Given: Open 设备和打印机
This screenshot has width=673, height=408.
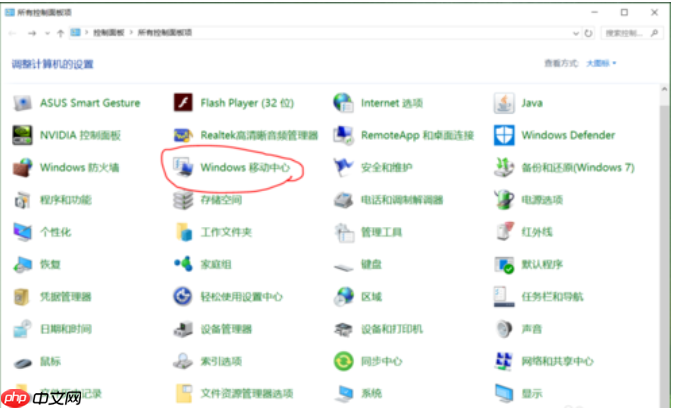Looking at the screenshot, I should pyautogui.click(x=392, y=329).
